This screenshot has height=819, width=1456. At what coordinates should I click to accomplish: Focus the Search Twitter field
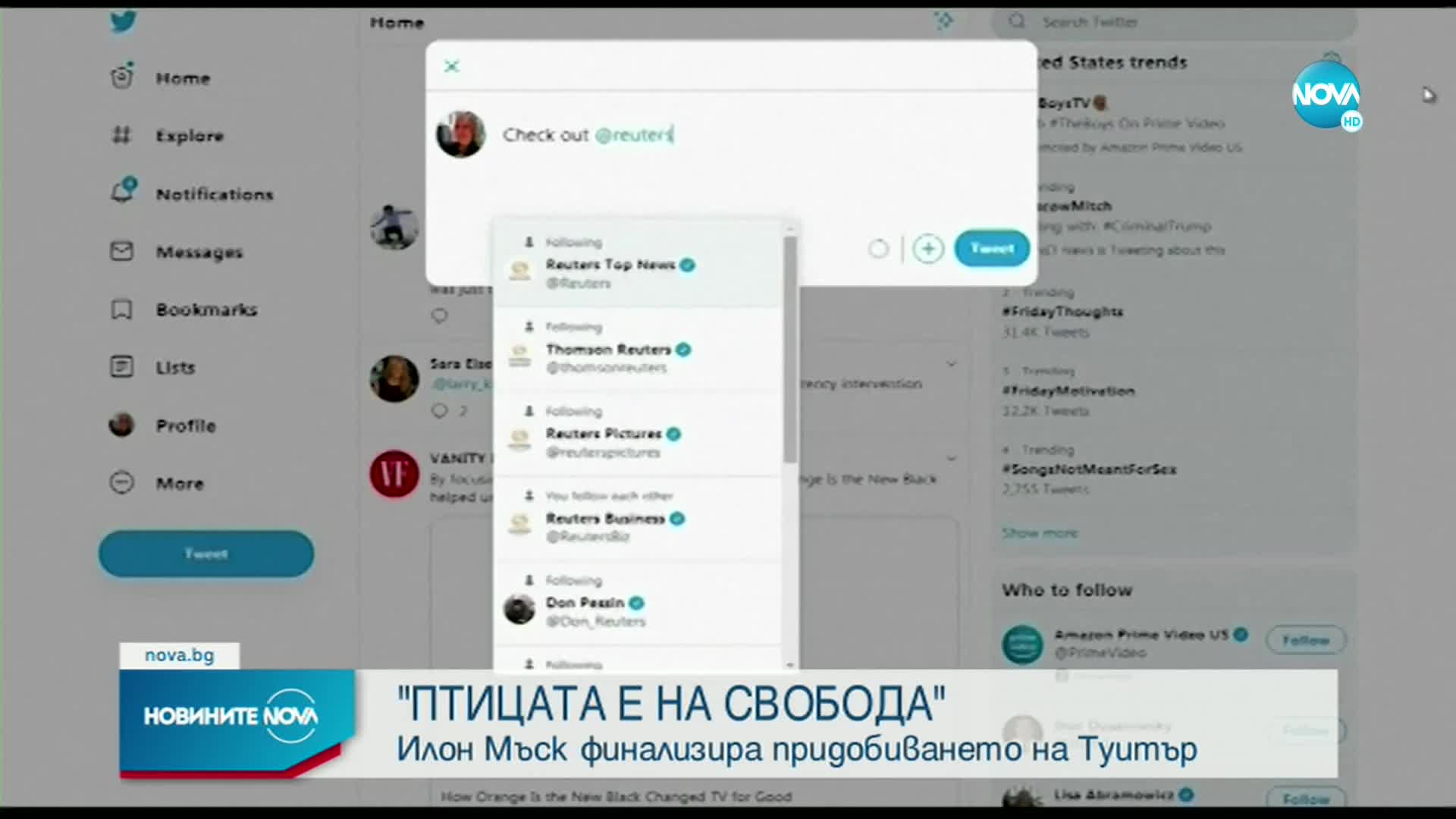coord(1174,22)
